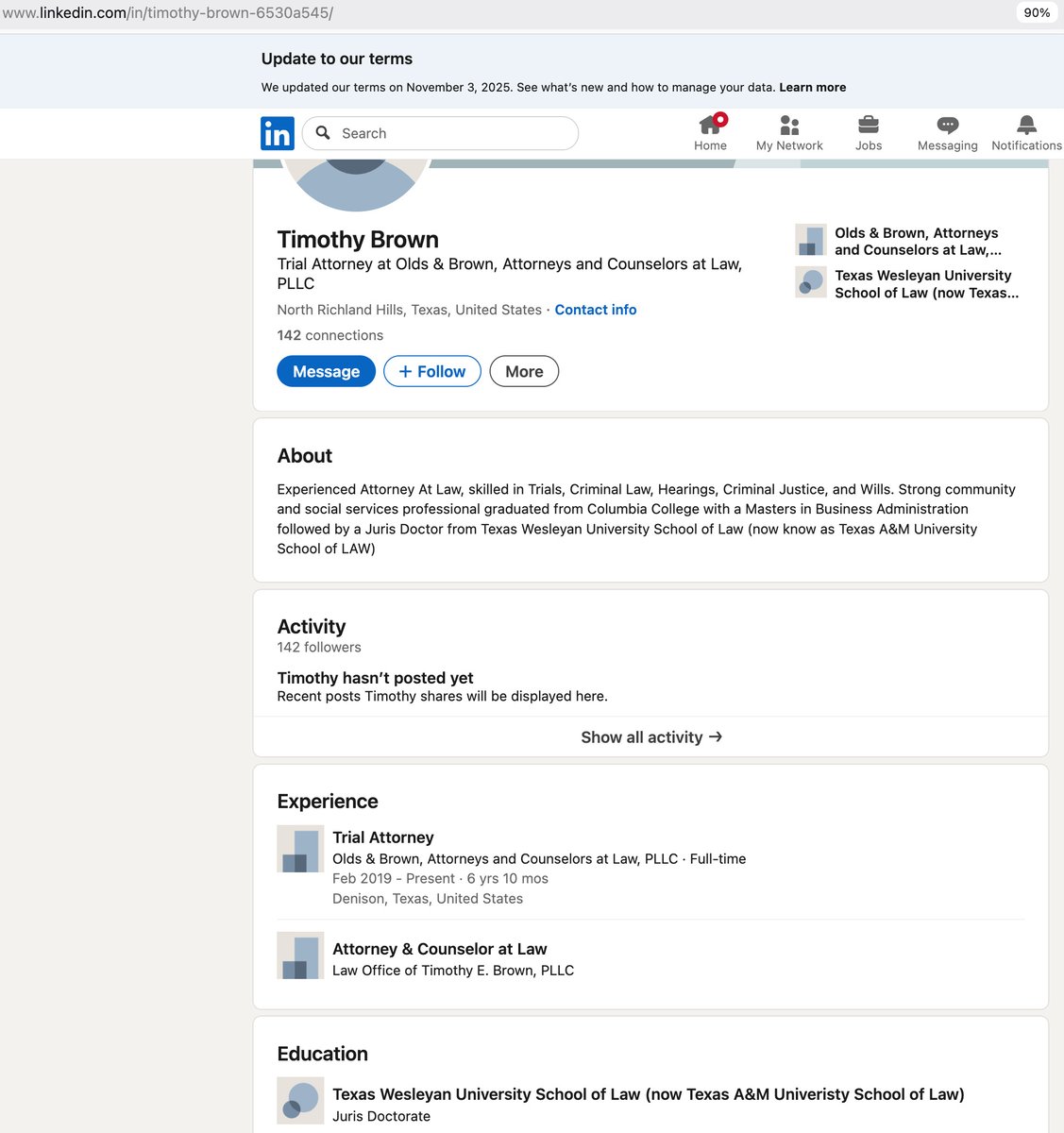Click the Texas Wesleyan logo beside the name
This screenshot has height=1133, width=1064.
click(811, 282)
